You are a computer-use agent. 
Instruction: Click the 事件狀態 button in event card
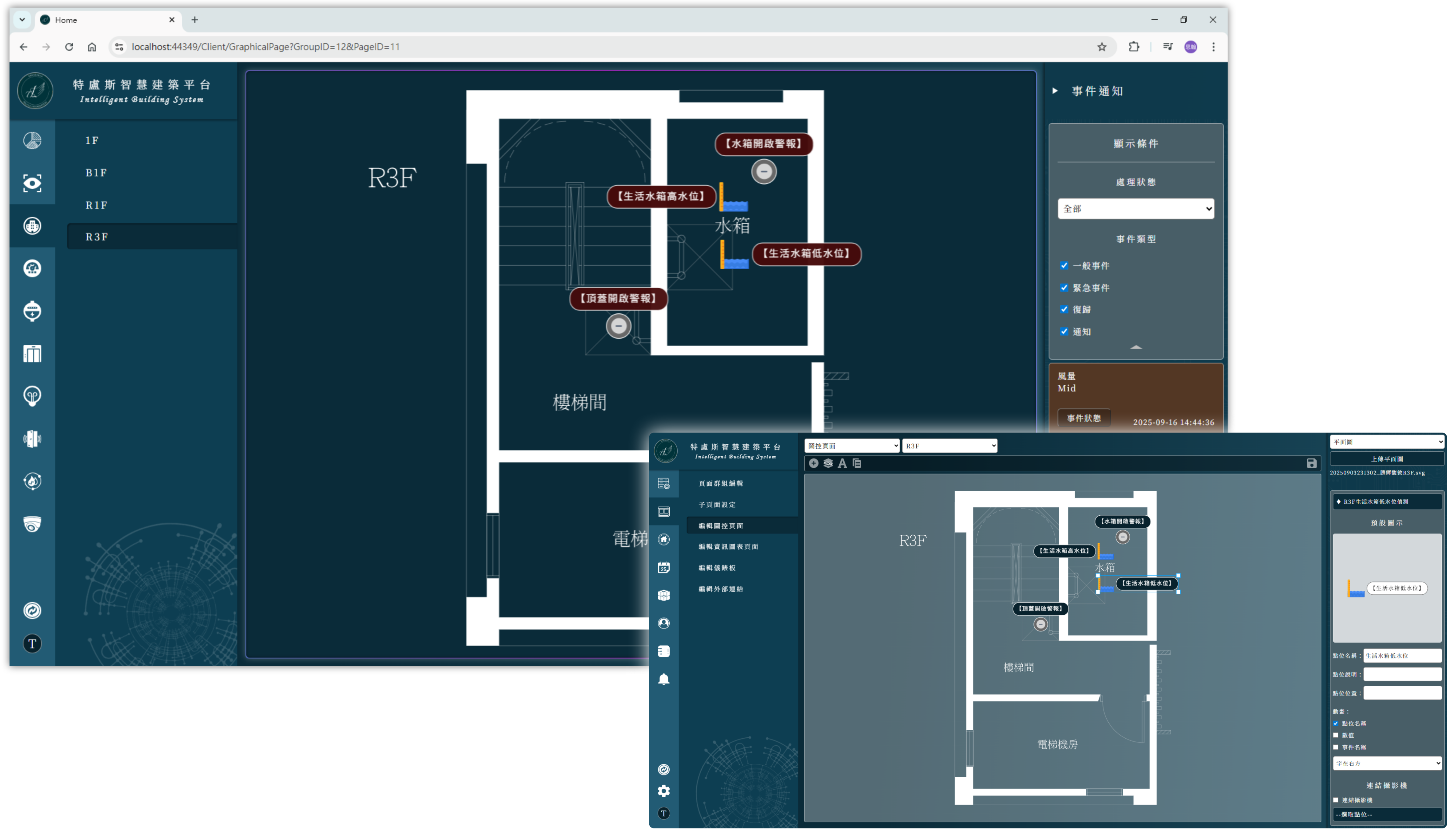[1083, 418]
